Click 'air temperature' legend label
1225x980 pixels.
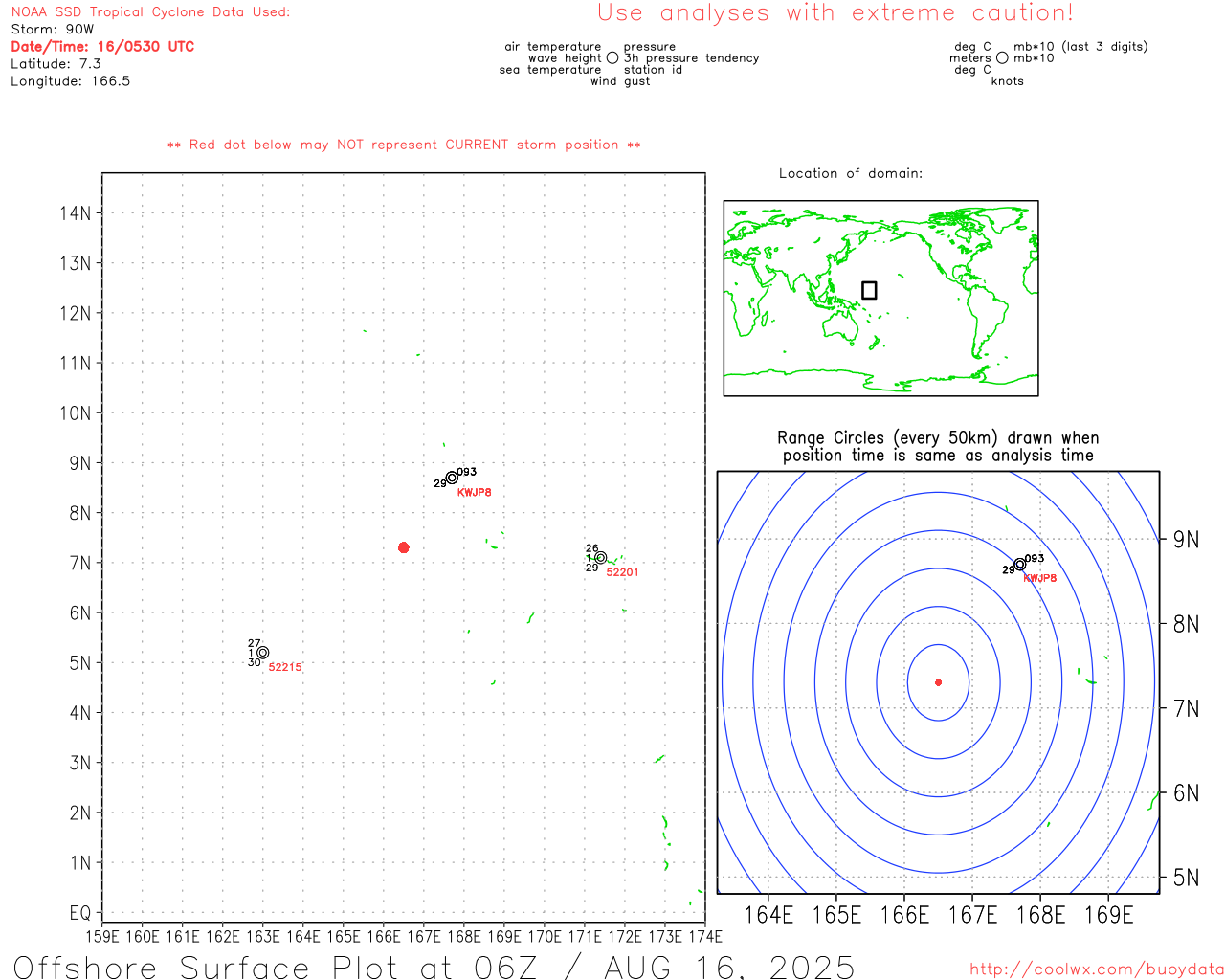tap(553, 46)
